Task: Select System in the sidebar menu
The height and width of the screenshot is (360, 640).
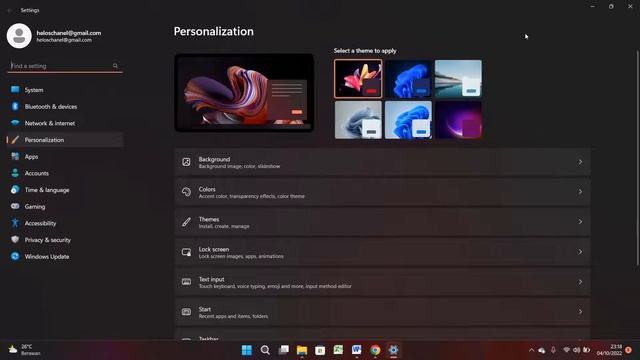Action: 65,90
